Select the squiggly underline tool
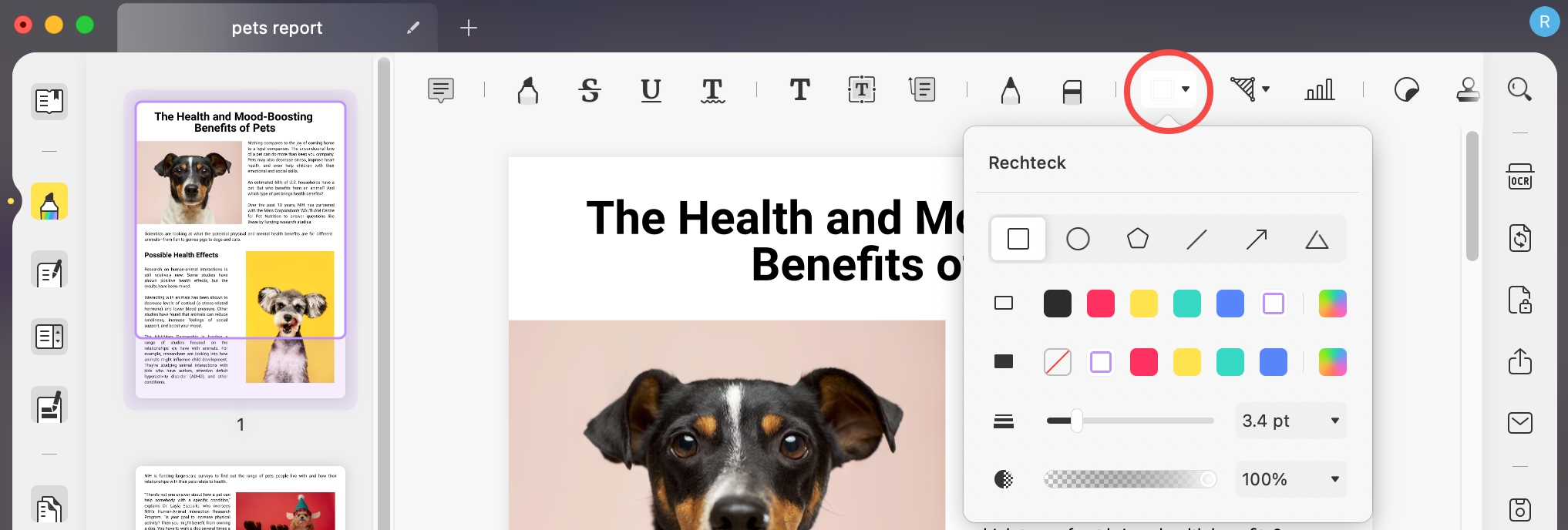The image size is (1568, 530). click(x=713, y=90)
